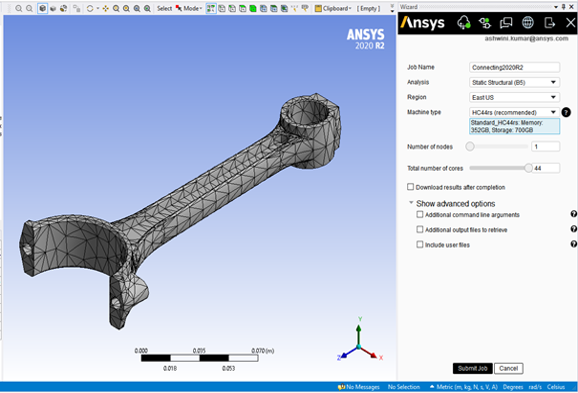This screenshot has height=393, width=578.
Task: Select the Pan four-arrow tool icon
Action: coord(105,8)
